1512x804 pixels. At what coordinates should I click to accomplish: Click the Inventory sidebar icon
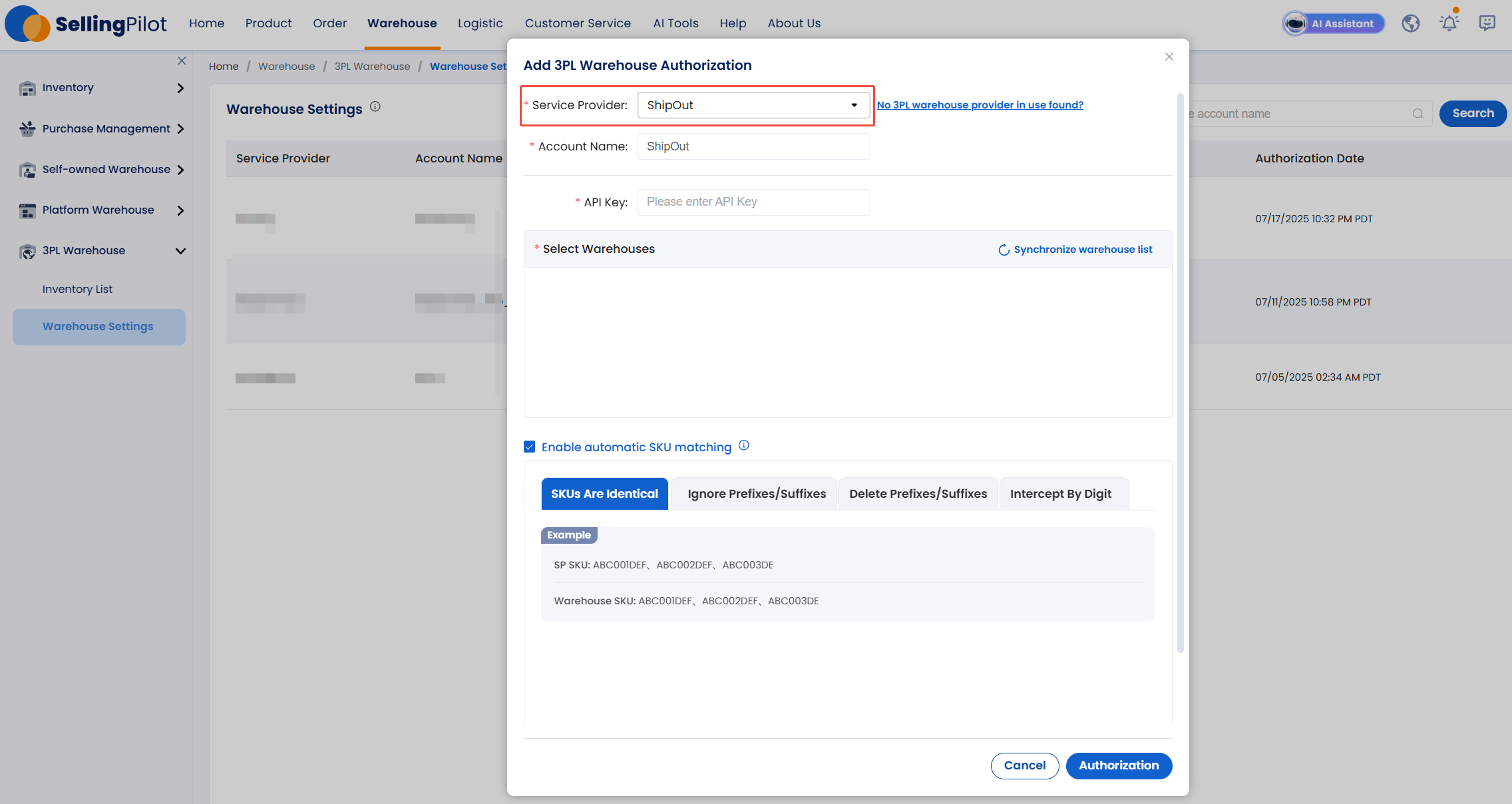(x=27, y=88)
